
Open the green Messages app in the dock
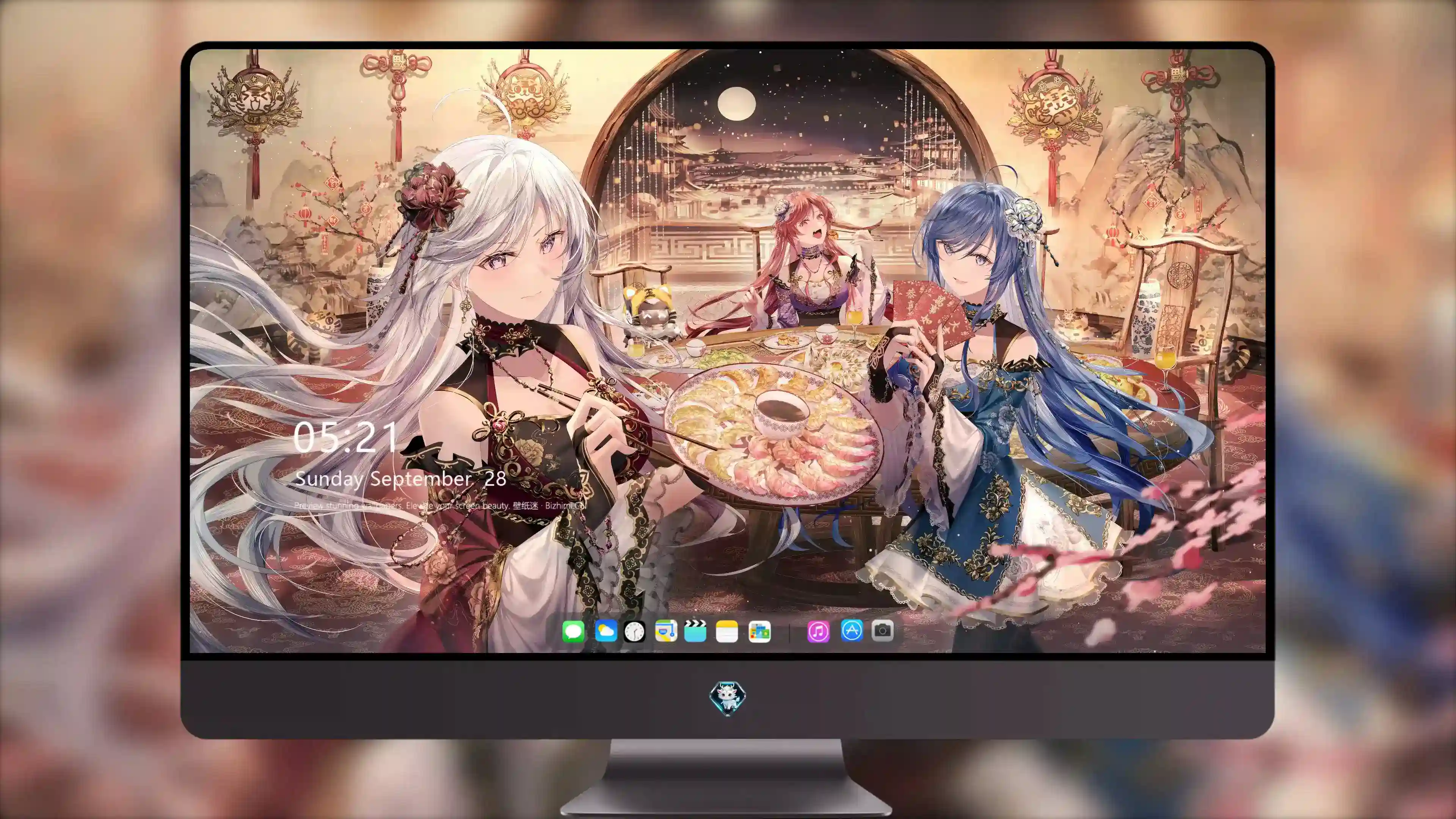click(573, 631)
